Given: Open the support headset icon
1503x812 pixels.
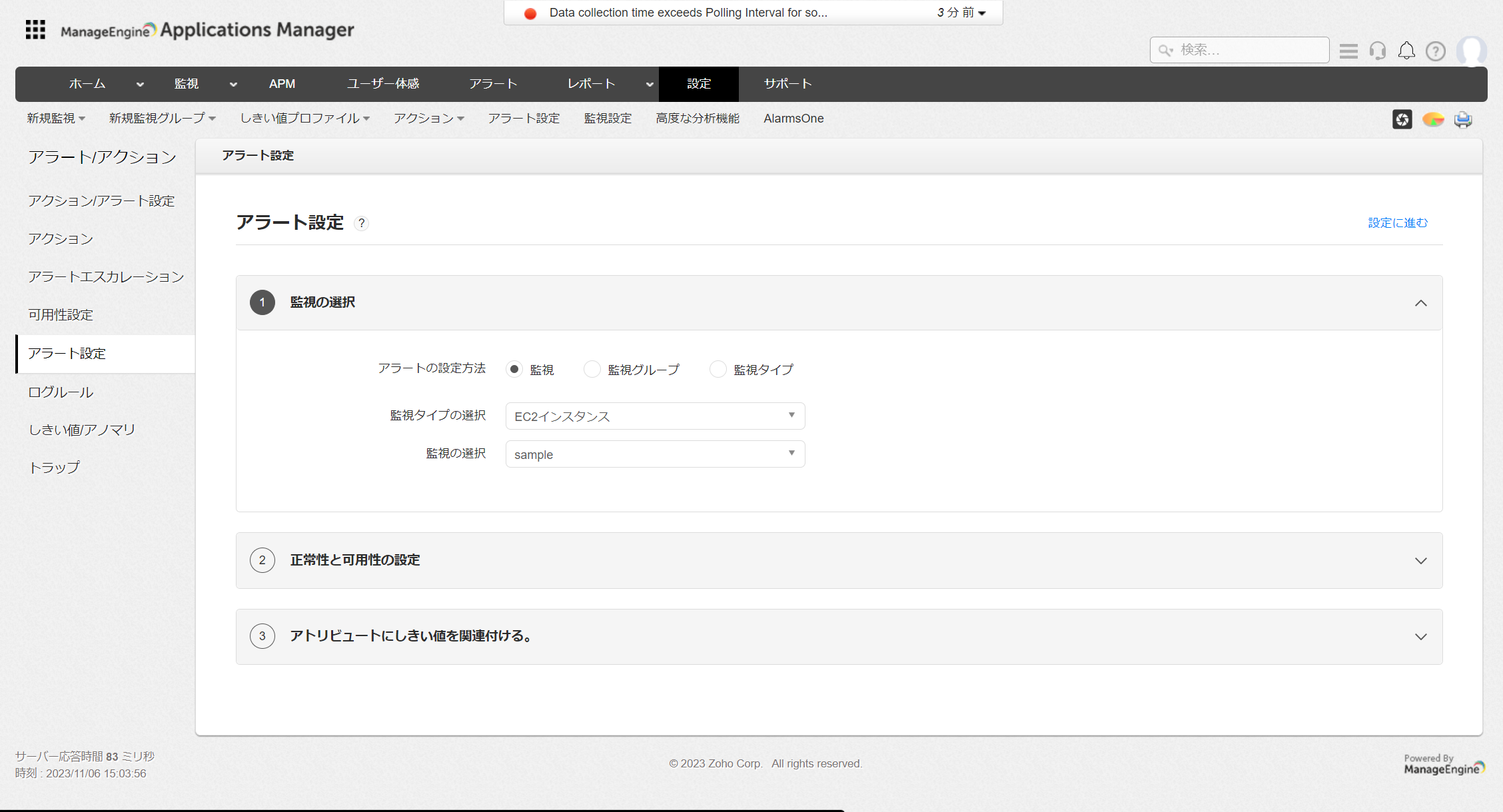Looking at the screenshot, I should (x=1378, y=51).
